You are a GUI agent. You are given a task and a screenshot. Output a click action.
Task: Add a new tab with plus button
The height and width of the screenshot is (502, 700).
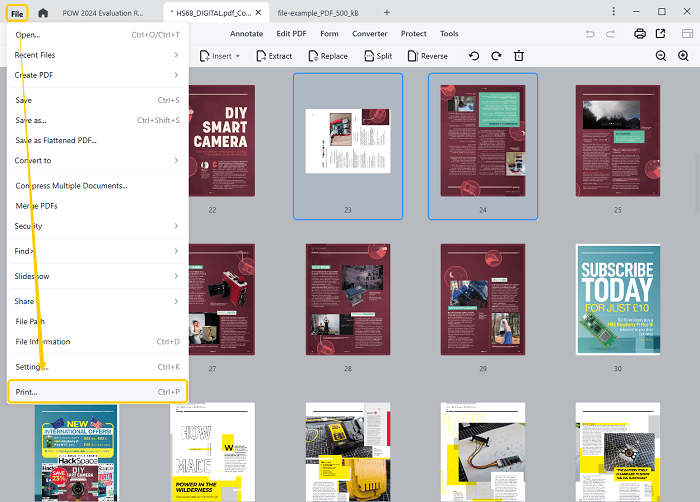click(387, 12)
